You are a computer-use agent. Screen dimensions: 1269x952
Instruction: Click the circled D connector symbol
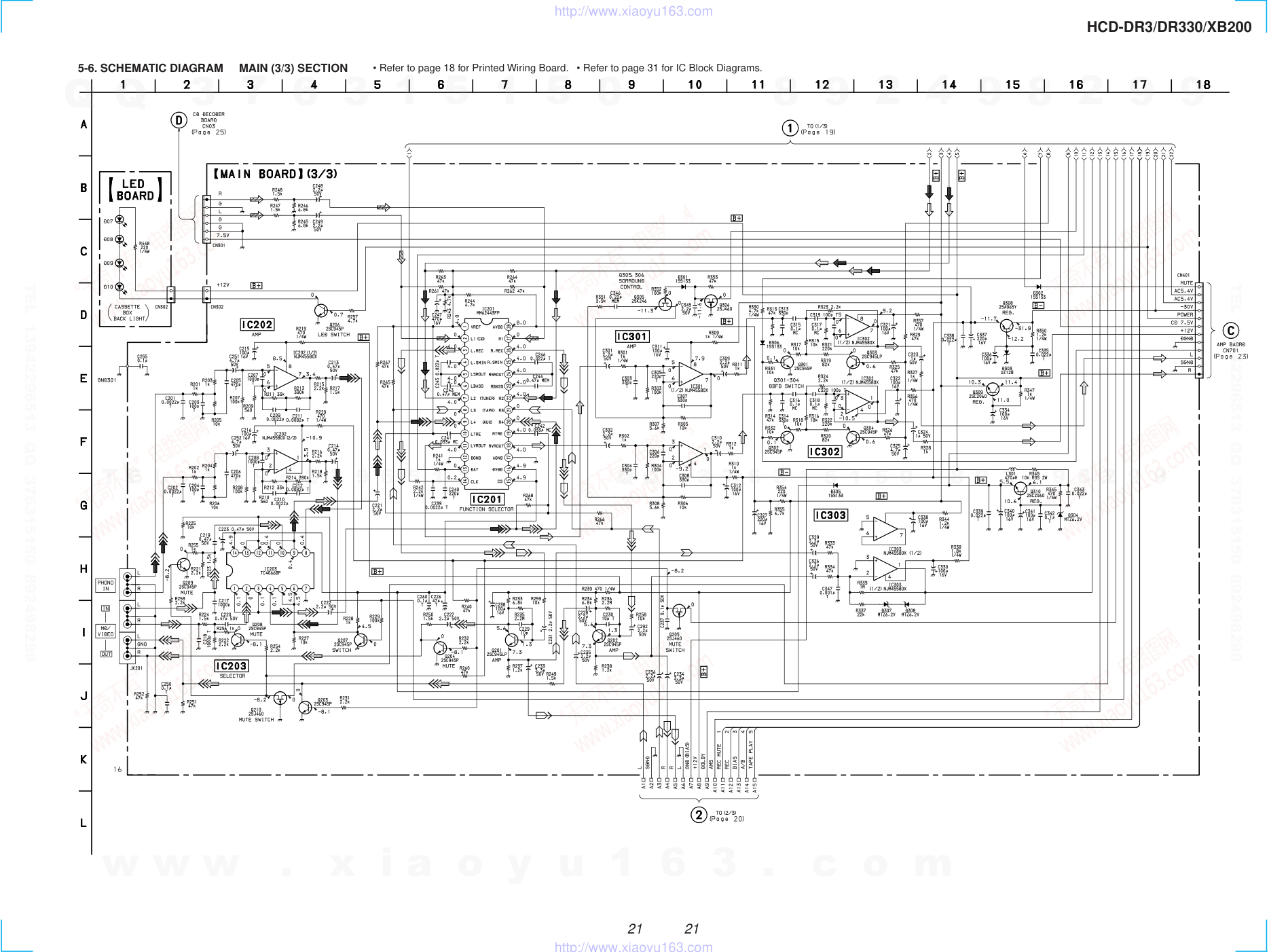[179, 121]
